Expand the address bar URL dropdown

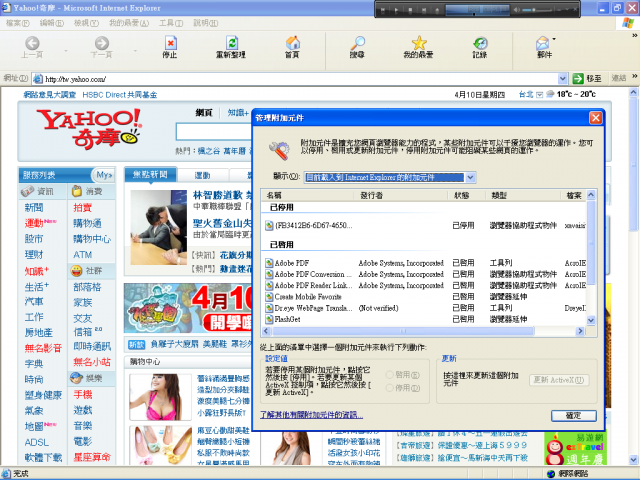click(562, 78)
